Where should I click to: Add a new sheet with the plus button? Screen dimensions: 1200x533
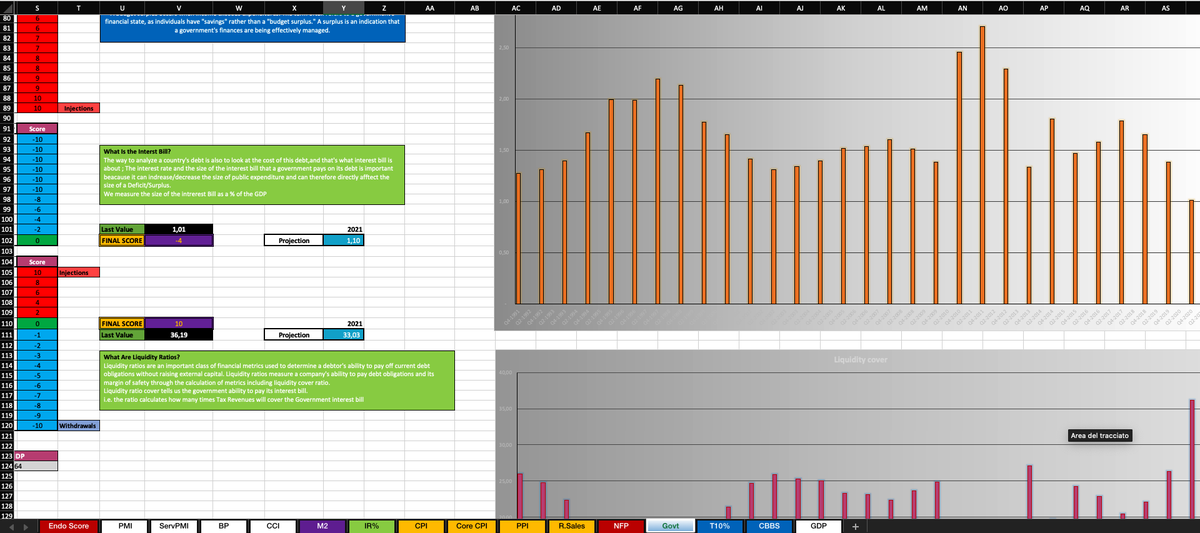click(x=856, y=526)
